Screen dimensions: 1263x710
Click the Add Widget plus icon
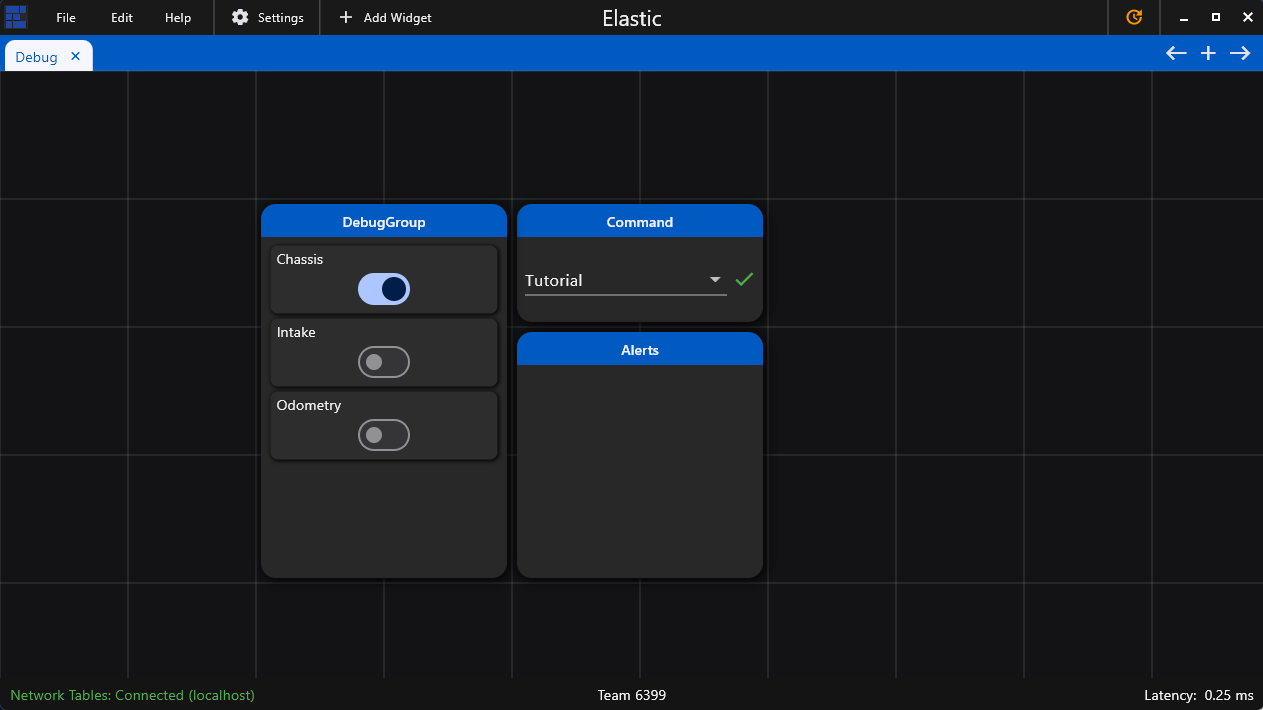click(x=346, y=17)
